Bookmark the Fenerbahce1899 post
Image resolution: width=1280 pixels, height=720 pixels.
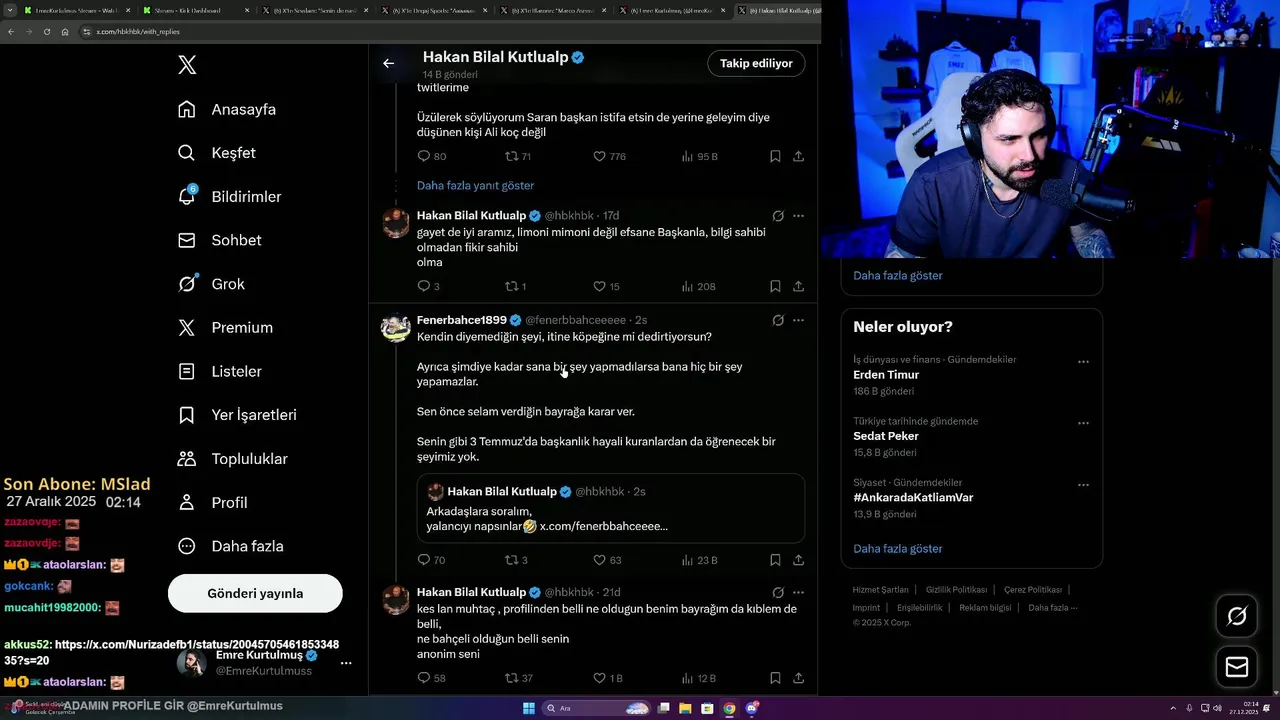pyautogui.click(x=775, y=560)
